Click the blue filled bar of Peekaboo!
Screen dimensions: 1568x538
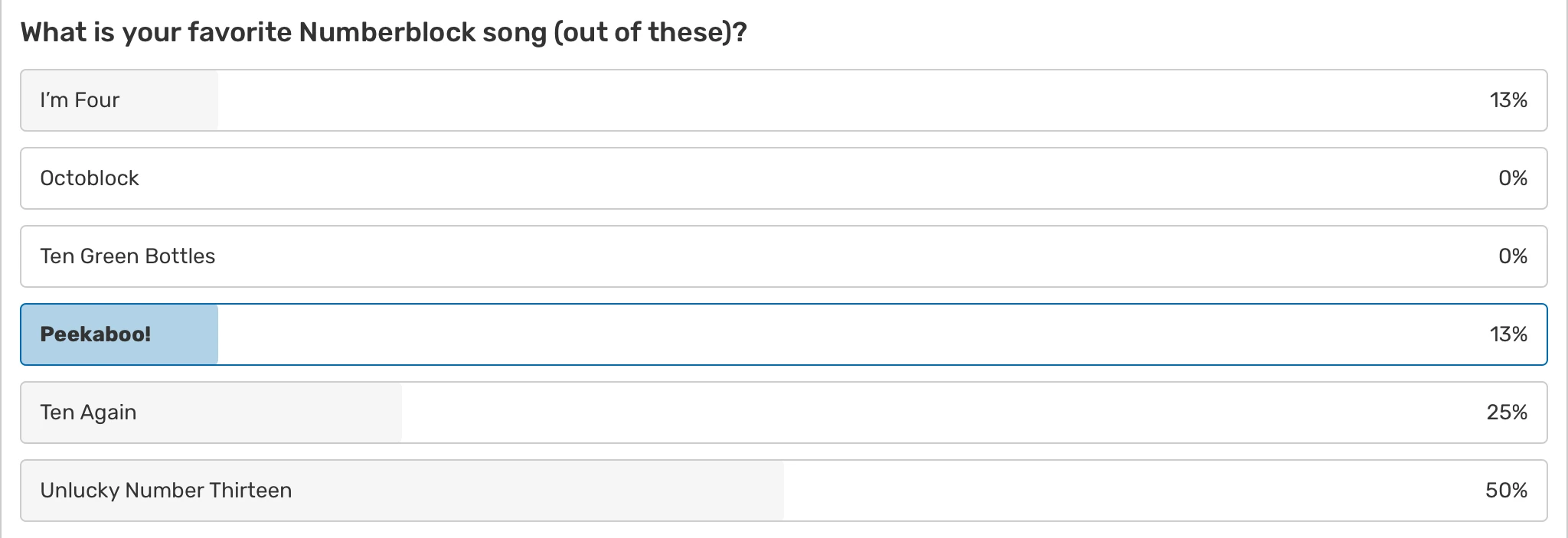pos(184,334)
